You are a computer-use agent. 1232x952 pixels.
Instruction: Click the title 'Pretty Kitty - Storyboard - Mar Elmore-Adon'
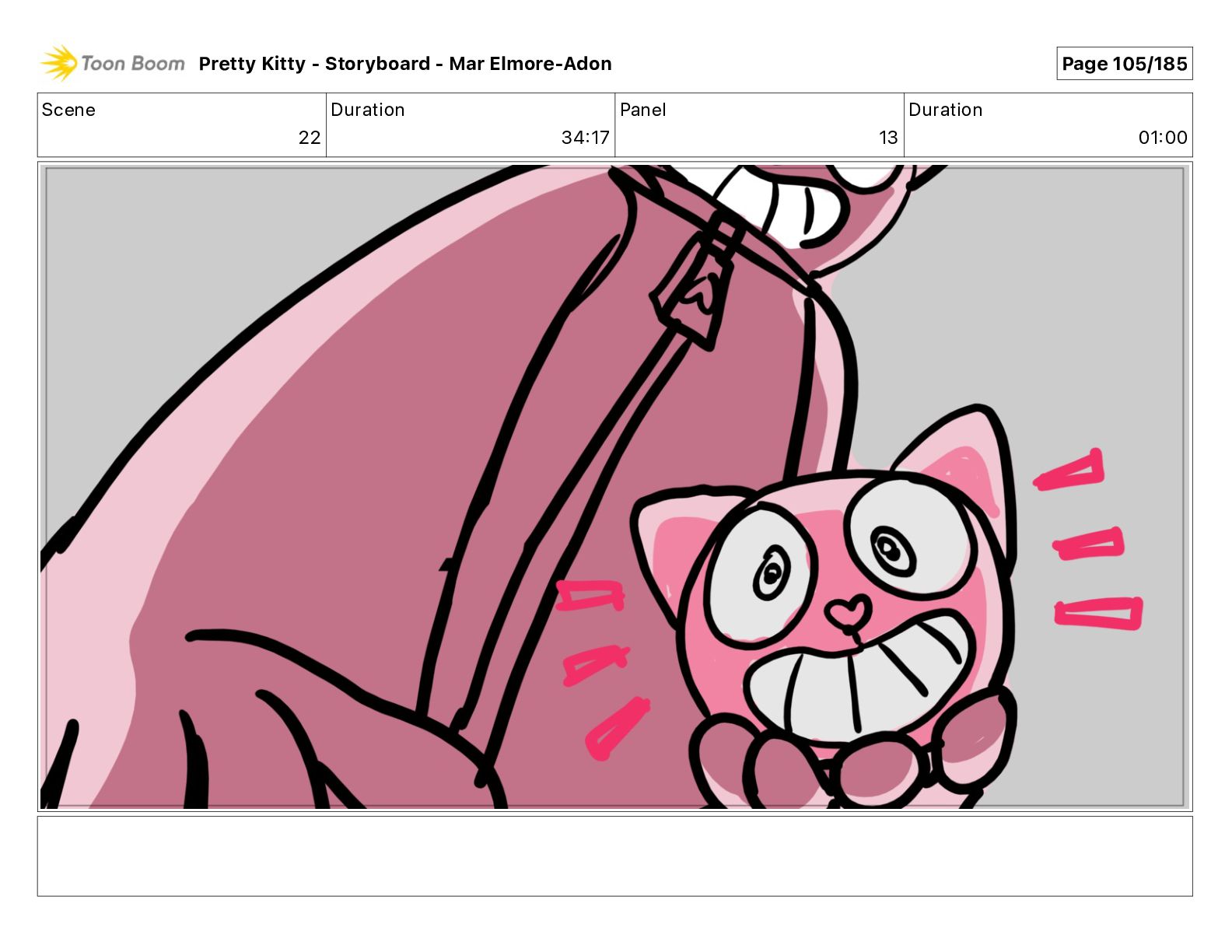pyautogui.click(x=405, y=64)
